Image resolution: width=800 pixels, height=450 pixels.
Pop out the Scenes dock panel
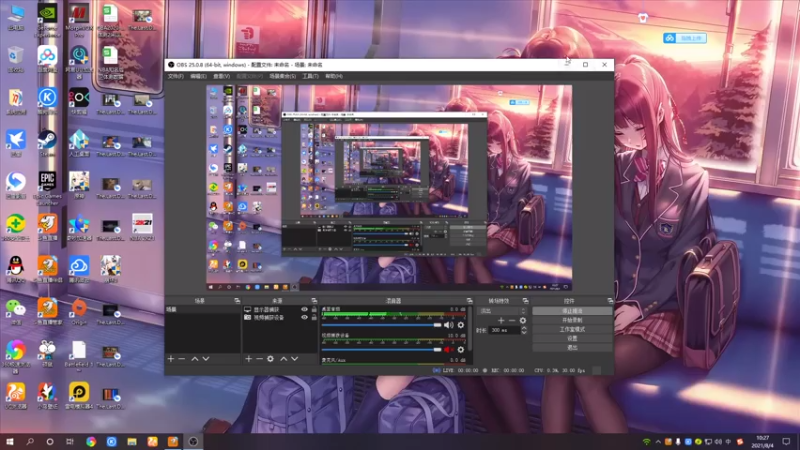click(x=237, y=301)
